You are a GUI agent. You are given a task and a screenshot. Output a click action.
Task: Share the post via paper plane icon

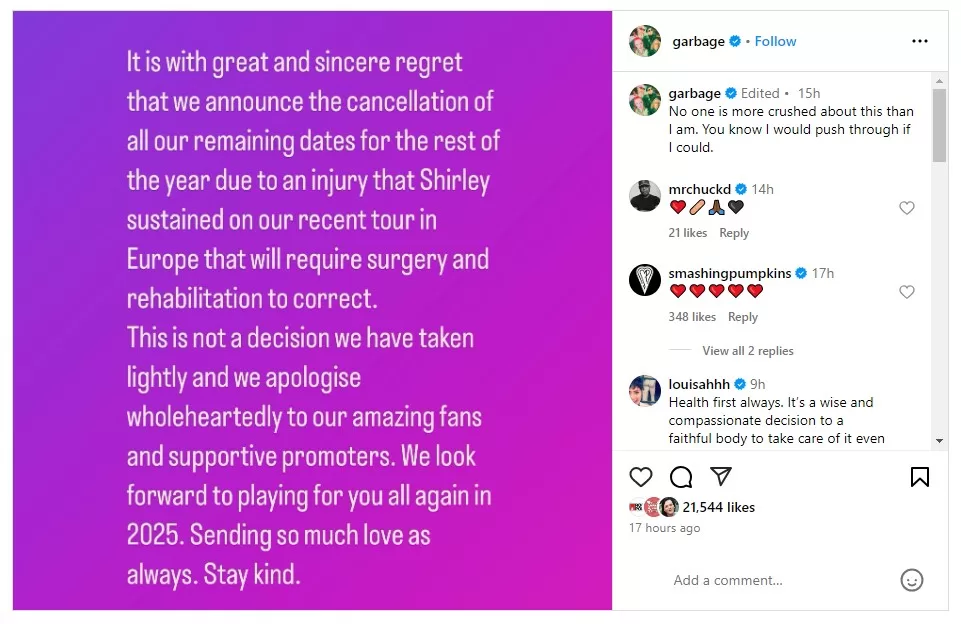click(x=720, y=477)
